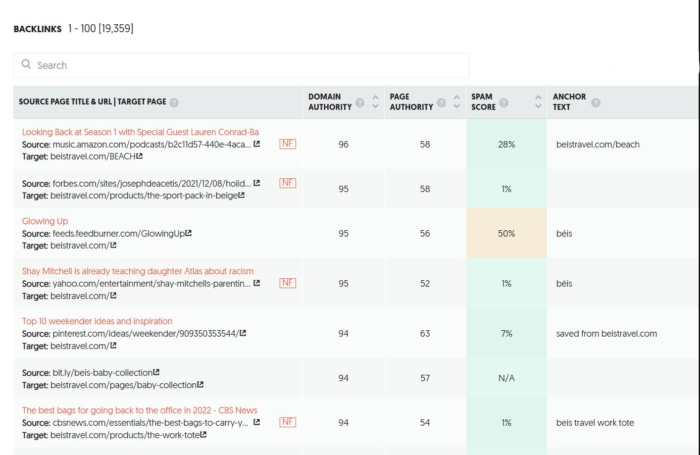
Task: Open link 'Looking Back at Season 1 with Special Guest'
Action: [140, 132]
